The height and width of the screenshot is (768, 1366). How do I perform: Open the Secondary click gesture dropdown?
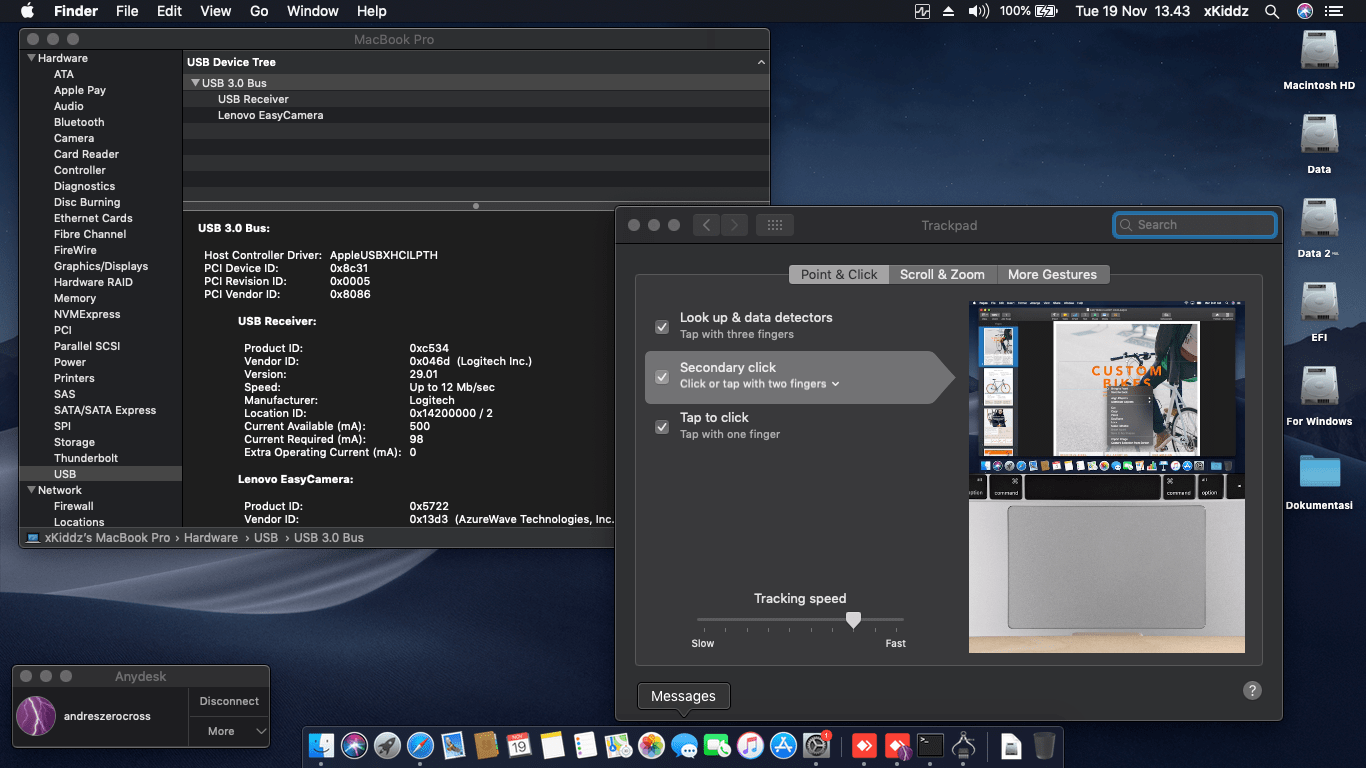coord(835,384)
